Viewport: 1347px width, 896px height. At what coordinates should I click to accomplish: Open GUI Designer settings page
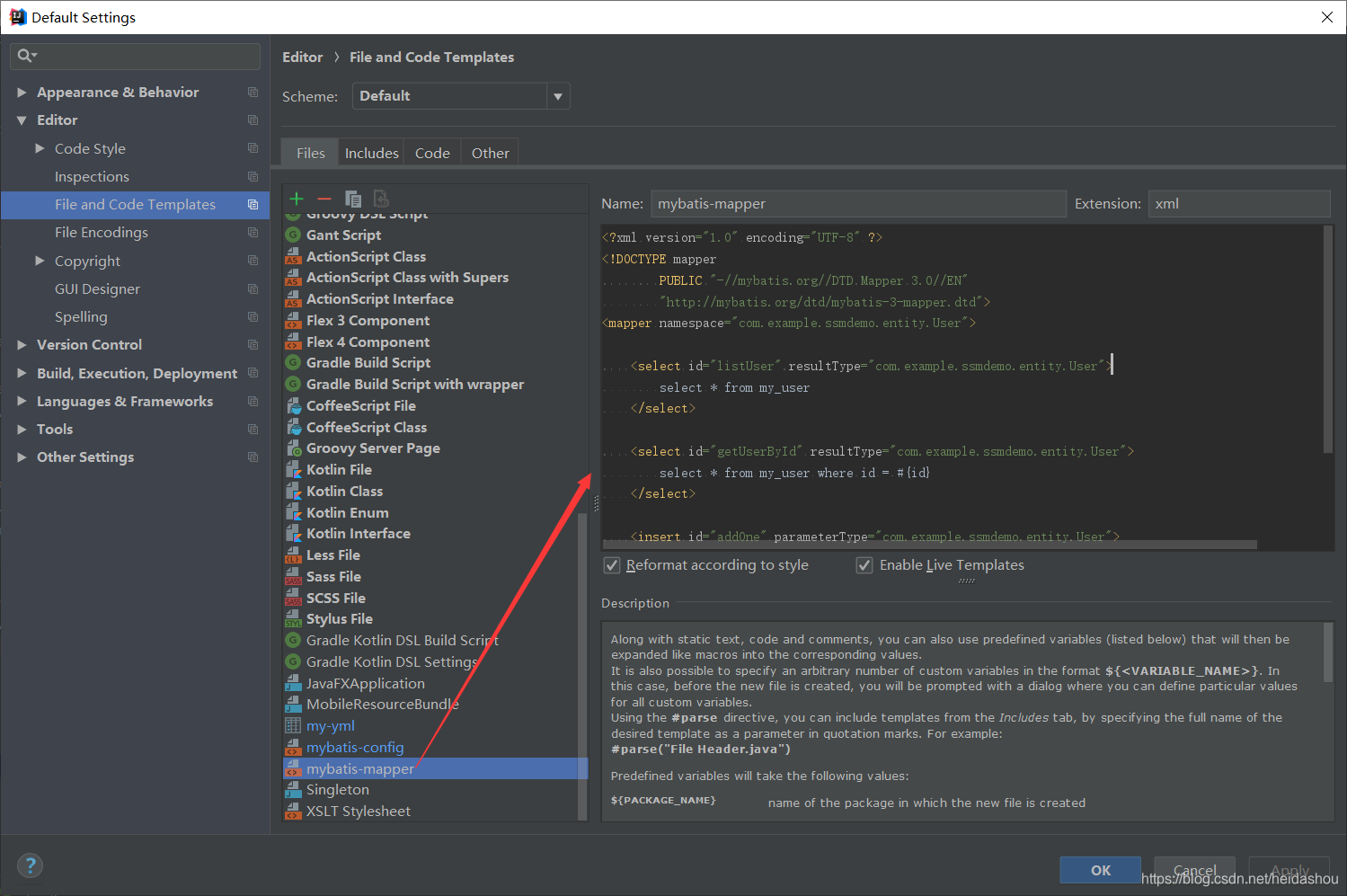(97, 289)
